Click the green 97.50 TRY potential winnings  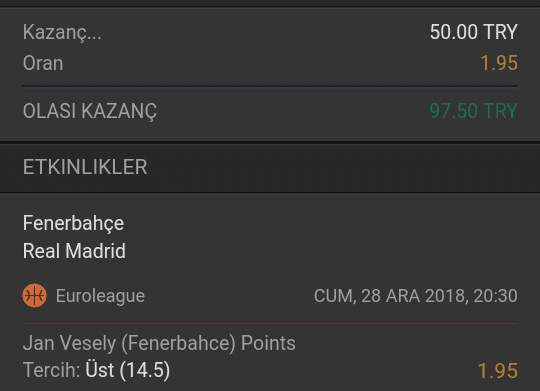click(x=474, y=111)
